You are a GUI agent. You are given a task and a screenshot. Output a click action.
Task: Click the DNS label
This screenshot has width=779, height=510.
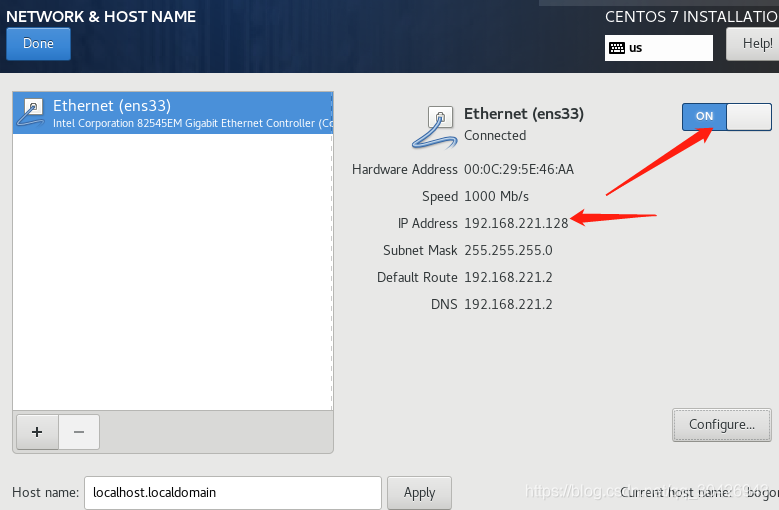(x=444, y=304)
